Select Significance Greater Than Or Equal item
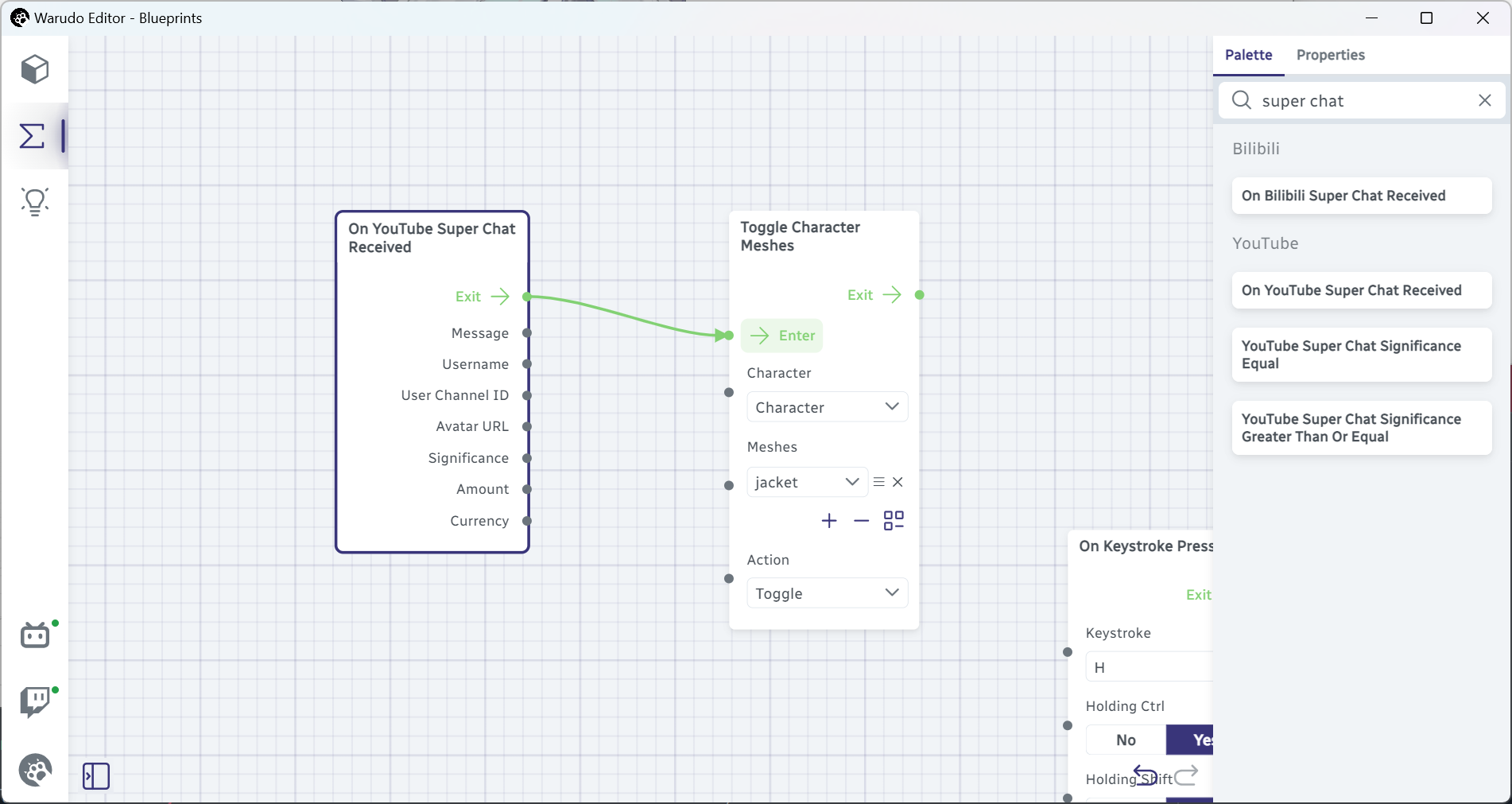 pyautogui.click(x=1362, y=428)
